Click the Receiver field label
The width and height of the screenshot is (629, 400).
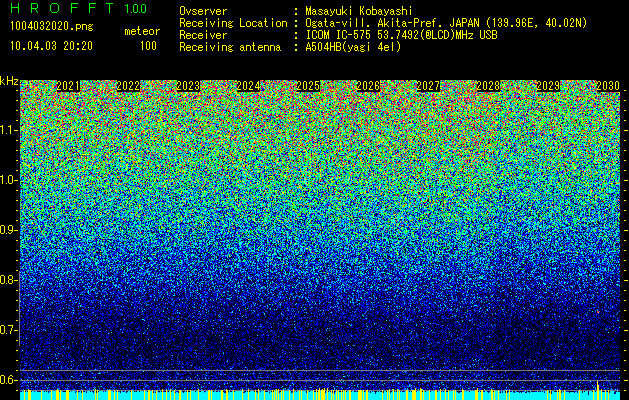pos(203,35)
